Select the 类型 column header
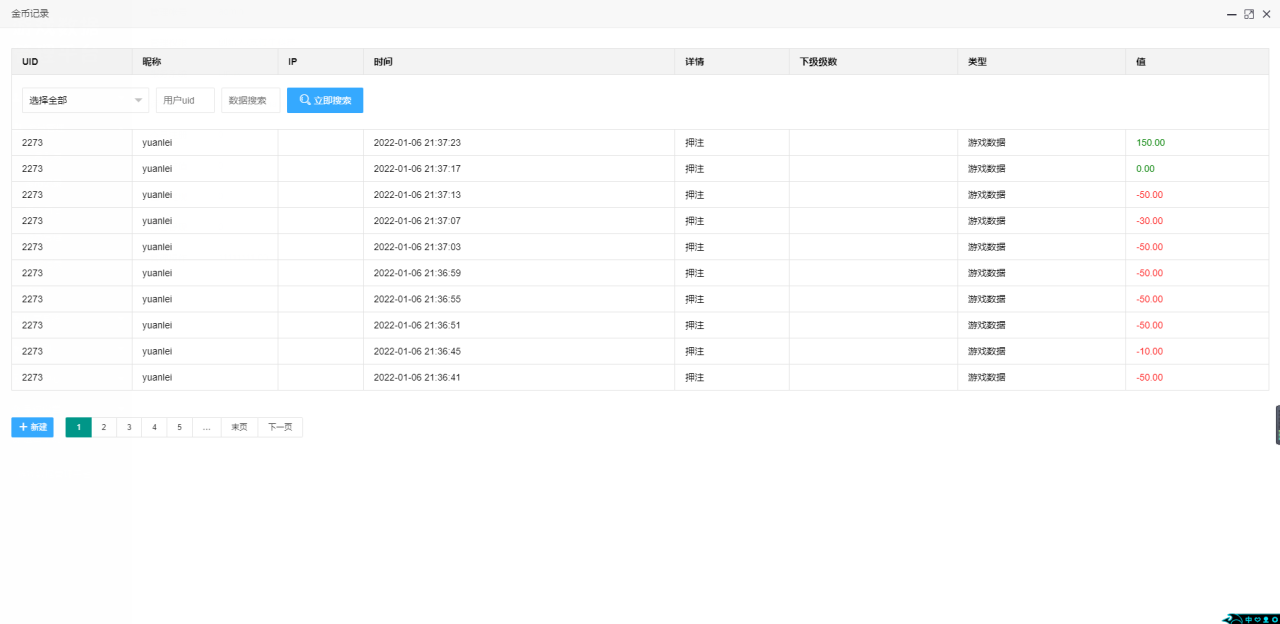 [x=977, y=61]
